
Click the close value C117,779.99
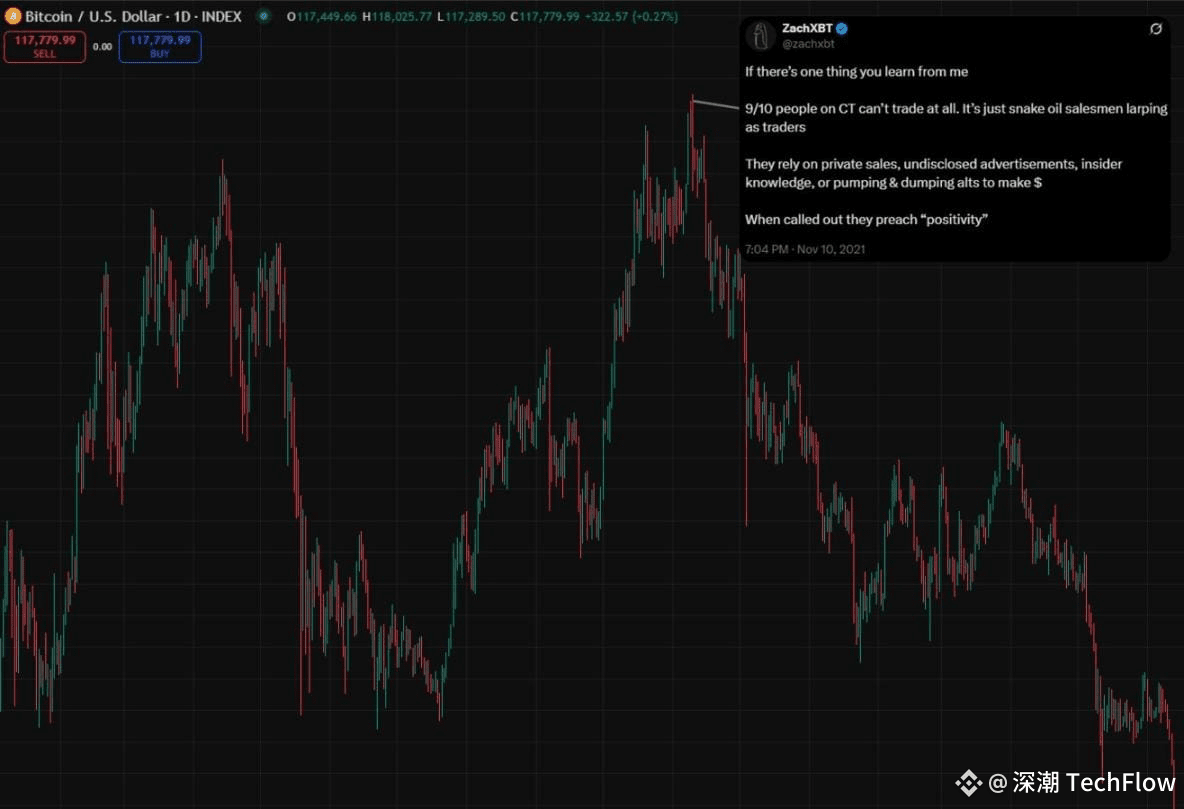pyautogui.click(x=545, y=16)
